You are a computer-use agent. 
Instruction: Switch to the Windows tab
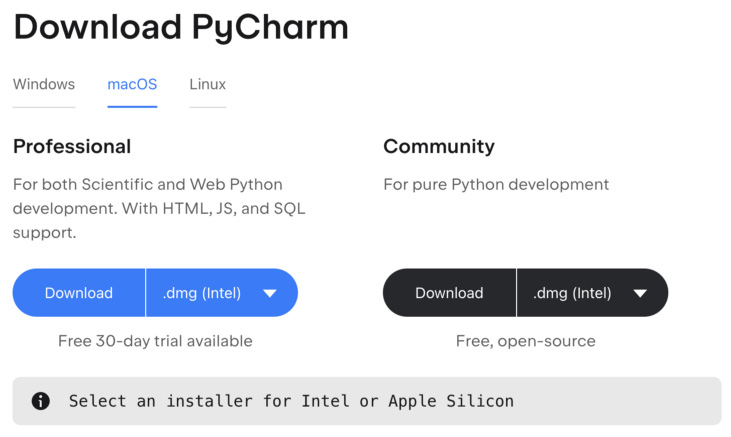coord(44,84)
